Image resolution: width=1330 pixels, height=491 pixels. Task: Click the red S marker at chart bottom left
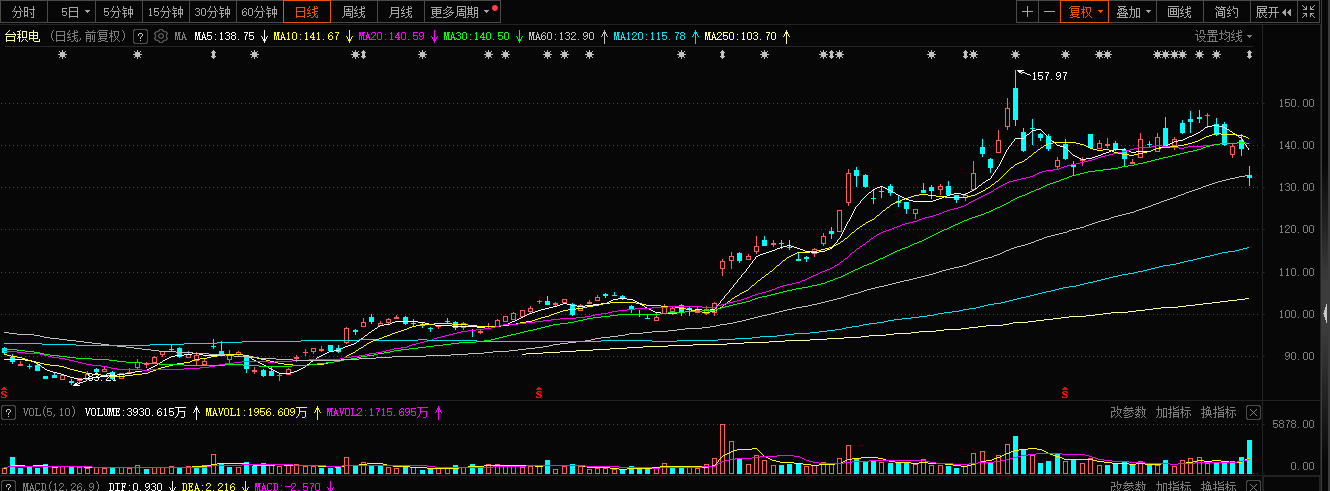pos(4,391)
